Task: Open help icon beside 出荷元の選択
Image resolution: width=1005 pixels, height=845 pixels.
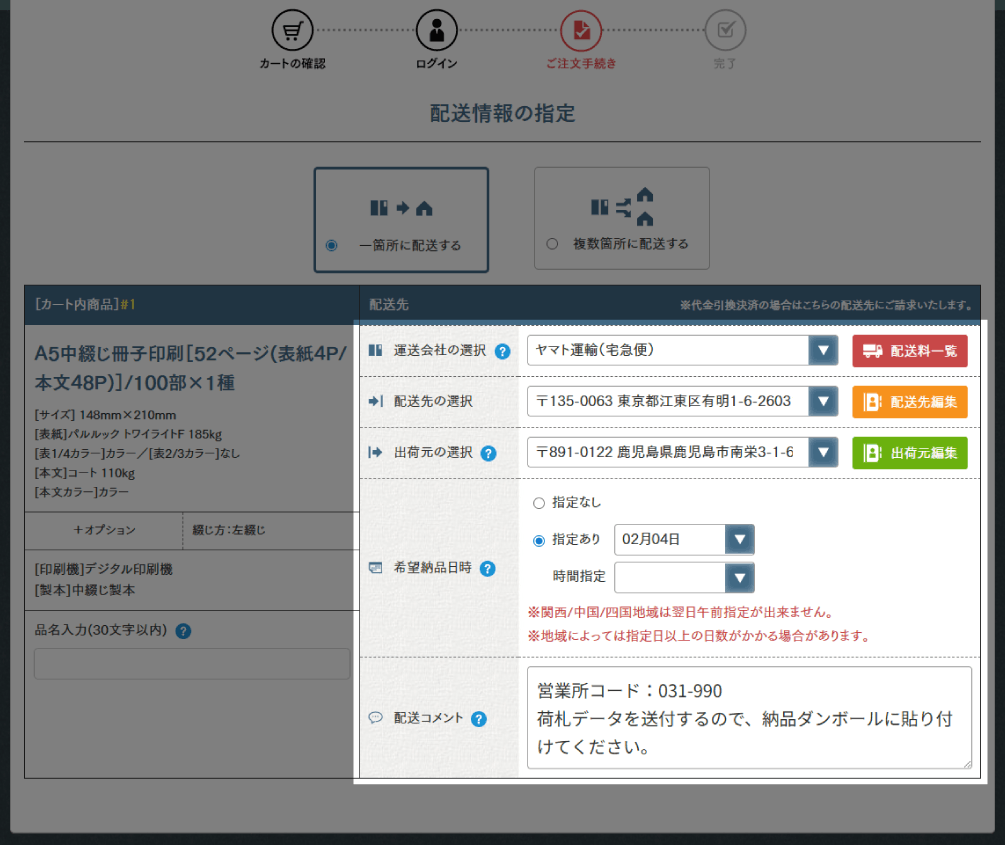Action: click(488, 453)
